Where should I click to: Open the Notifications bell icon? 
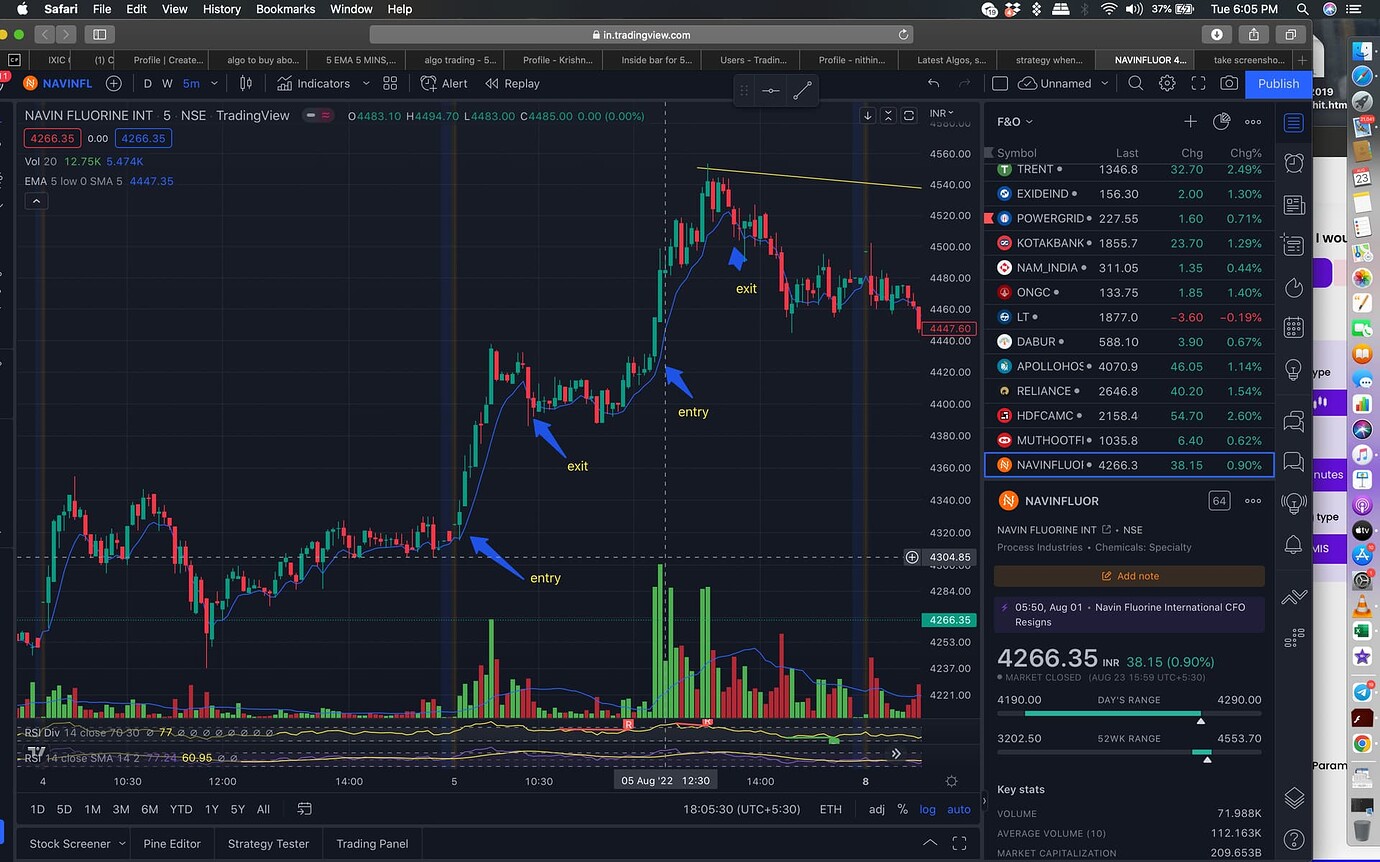pos(1294,545)
